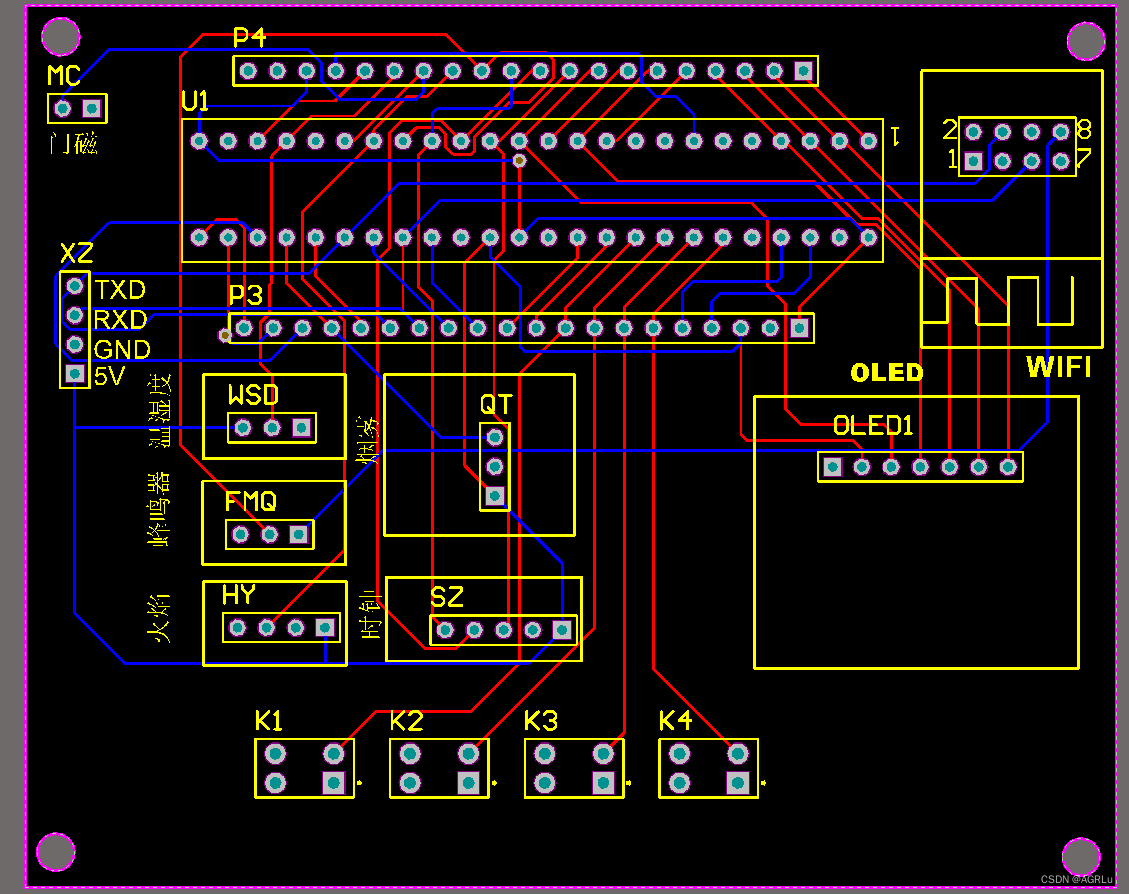Screen dimensions: 1129x894
Task: Select the via beside the P3 header
Action: click(225, 335)
